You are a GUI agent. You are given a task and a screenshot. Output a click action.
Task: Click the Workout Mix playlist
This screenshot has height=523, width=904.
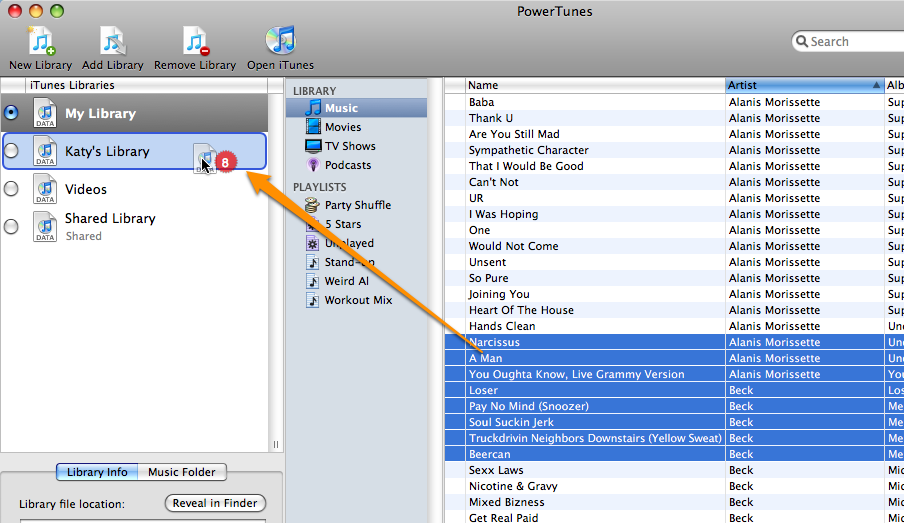[357, 300]
